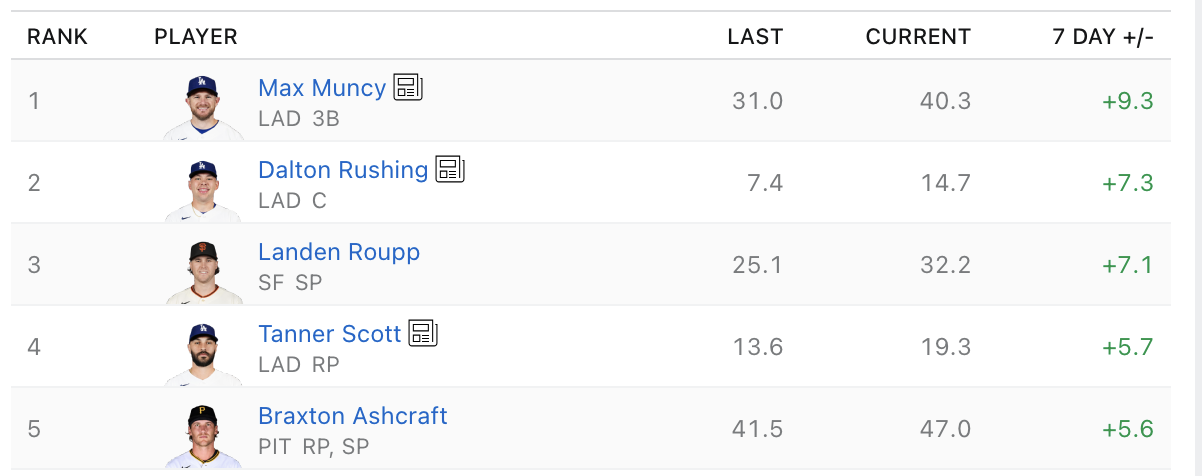Open Dalton Rushing player link

point(342,170)
